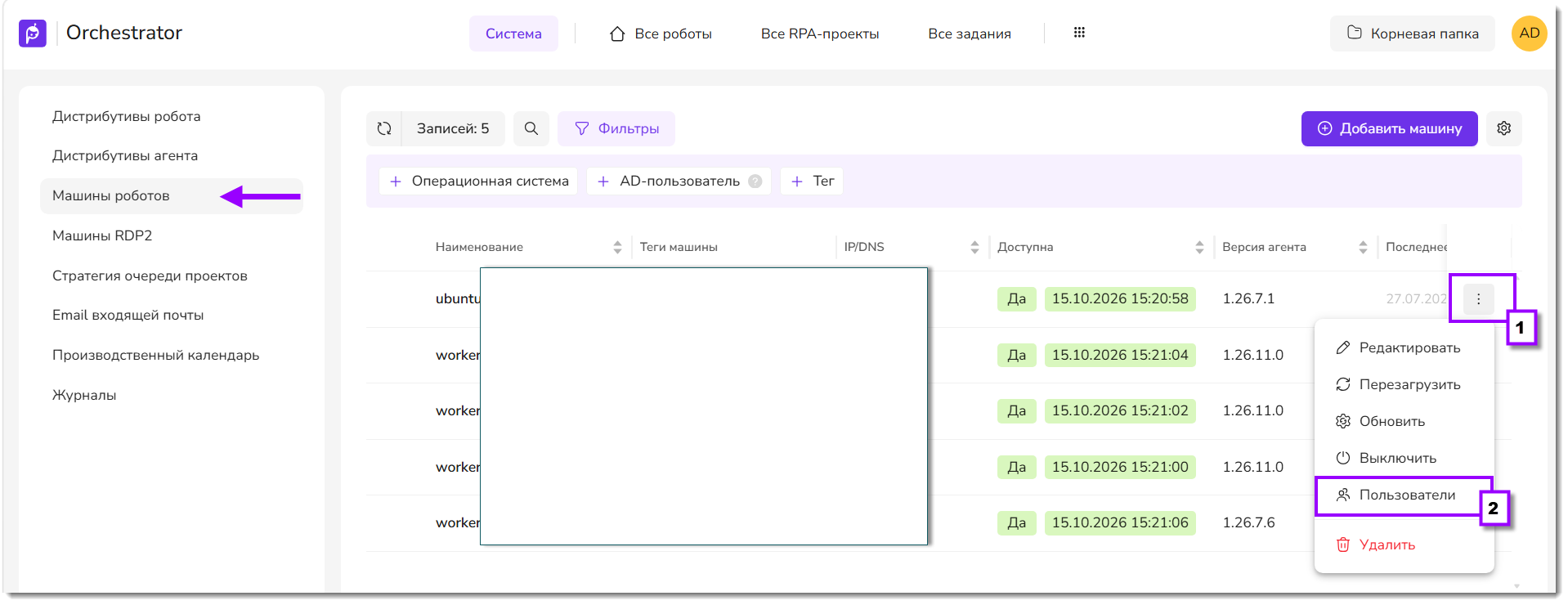Viewport: 1568px width, 605px height.
Task: Click the Orchestrator logo icon
Action: click(x=33, y=33)
